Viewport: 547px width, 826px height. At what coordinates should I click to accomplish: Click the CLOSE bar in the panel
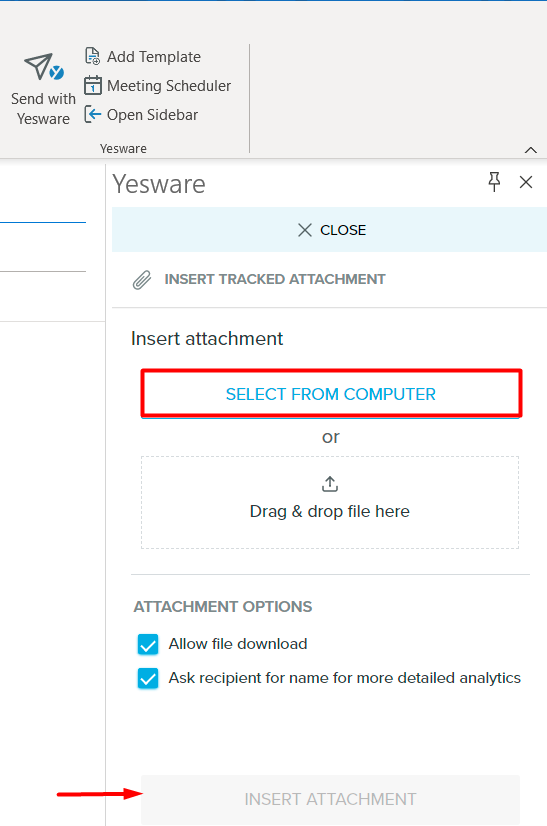point(329,230)
